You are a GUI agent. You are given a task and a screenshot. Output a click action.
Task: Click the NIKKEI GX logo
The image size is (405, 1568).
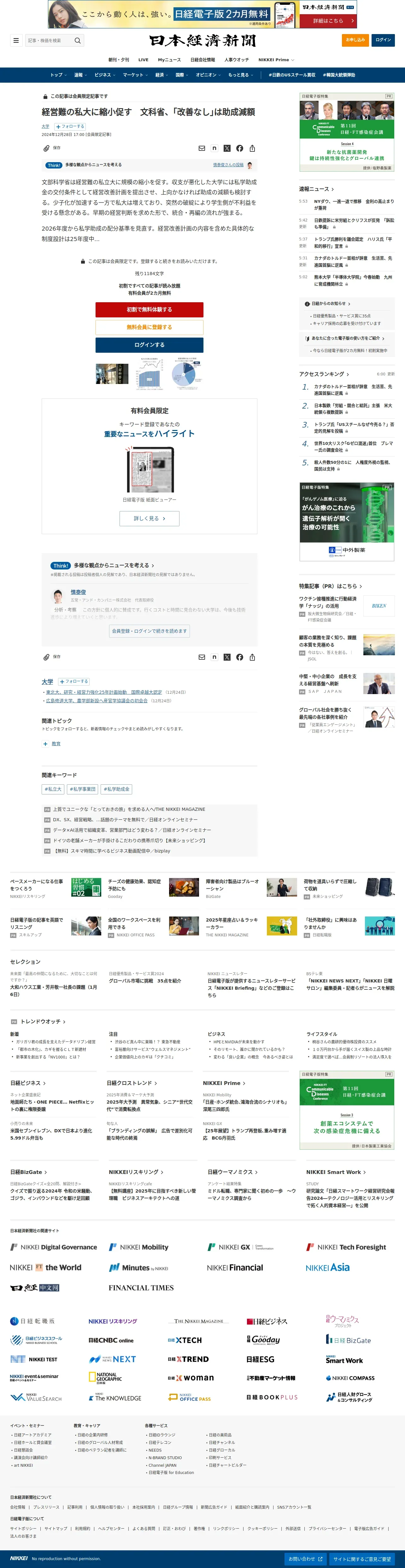(241, 1247)
